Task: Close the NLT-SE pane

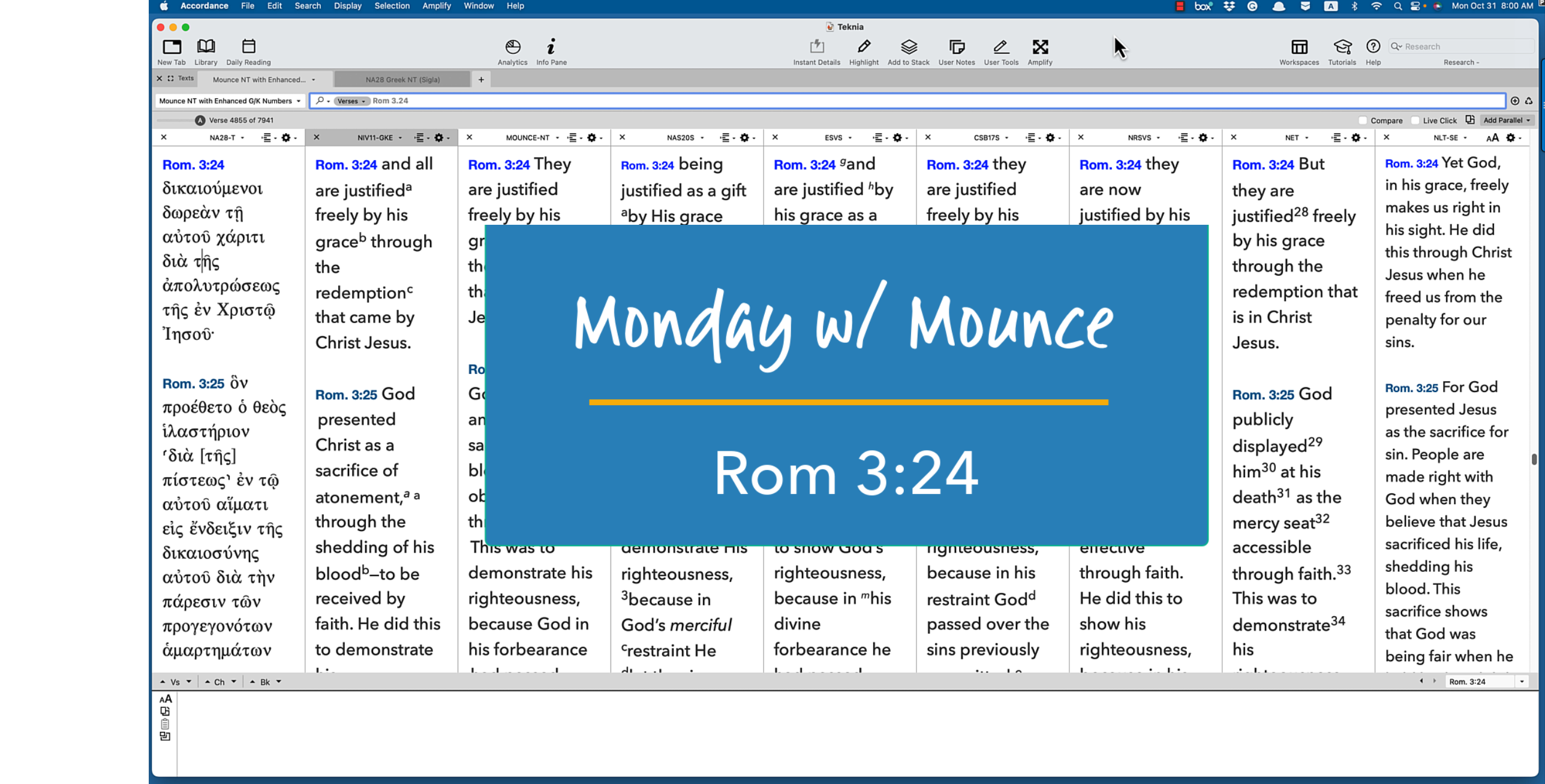Action: (x=1387, y=137)
